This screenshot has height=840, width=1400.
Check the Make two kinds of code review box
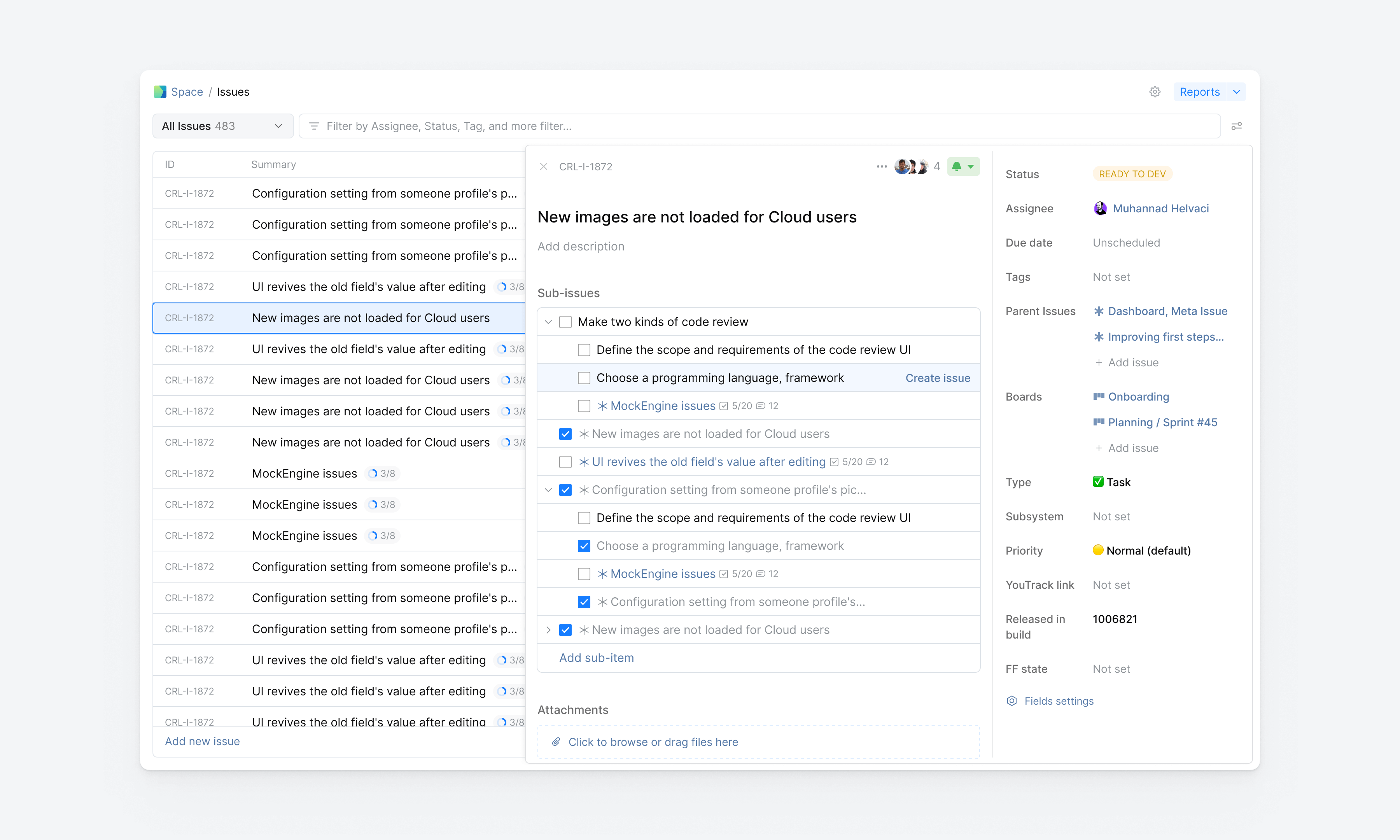click(565, 322)
